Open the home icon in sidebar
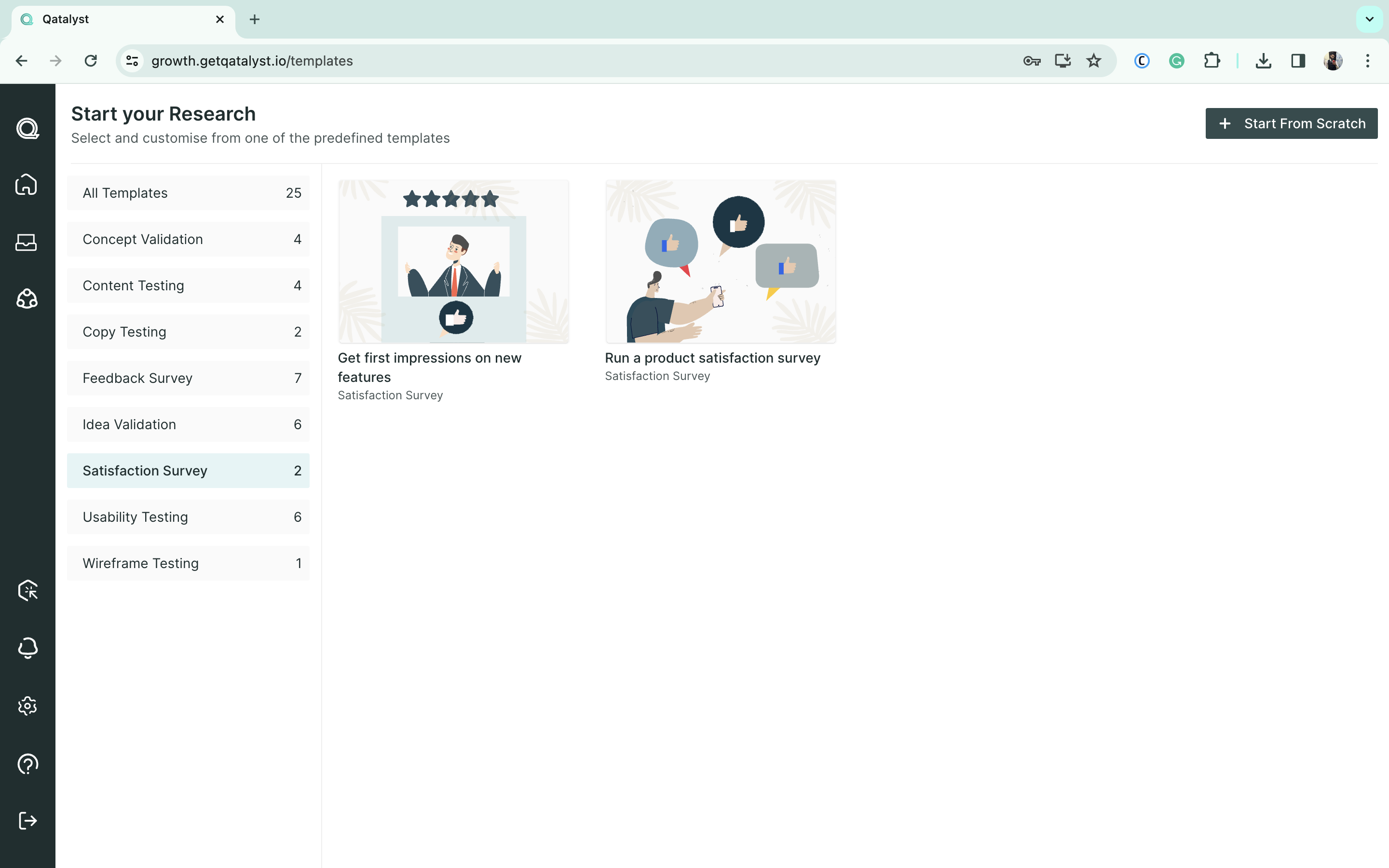 [x=27, y=185]
